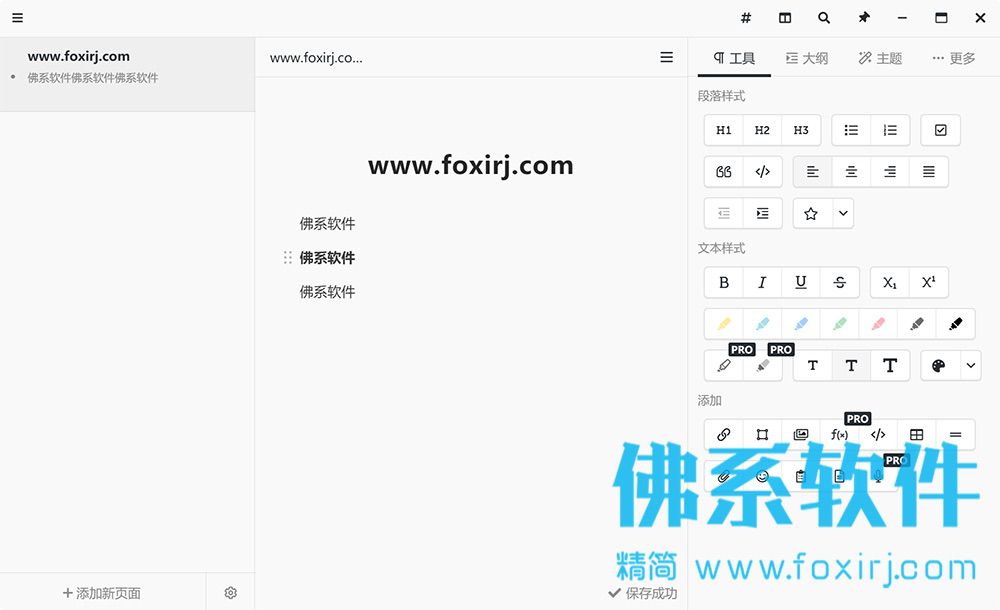Insert a bulleted list

click(851, 130)
